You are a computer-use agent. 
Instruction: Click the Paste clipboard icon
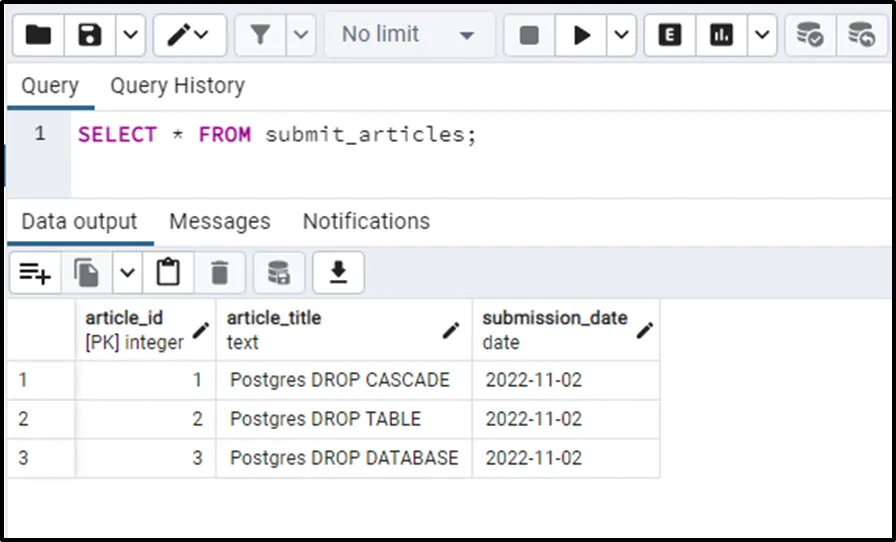(168, 272)
